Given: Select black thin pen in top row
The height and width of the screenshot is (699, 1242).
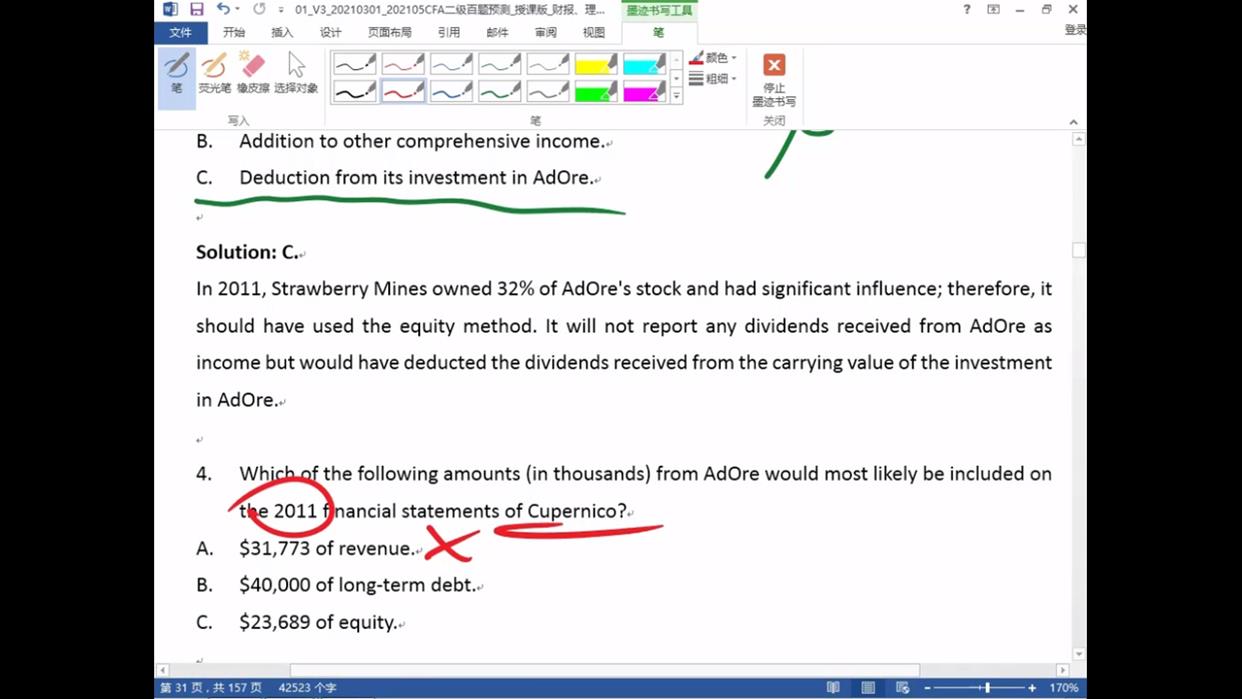Looking at the screenshot, I should pos(355,65).
